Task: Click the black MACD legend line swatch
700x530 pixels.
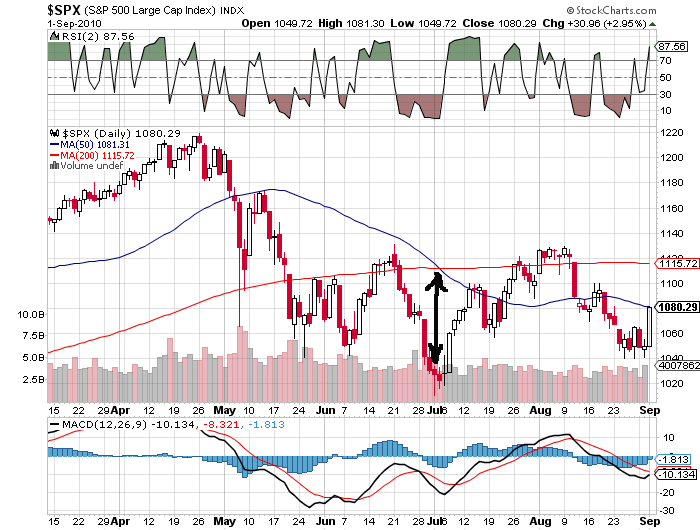Action: (54, 425)
